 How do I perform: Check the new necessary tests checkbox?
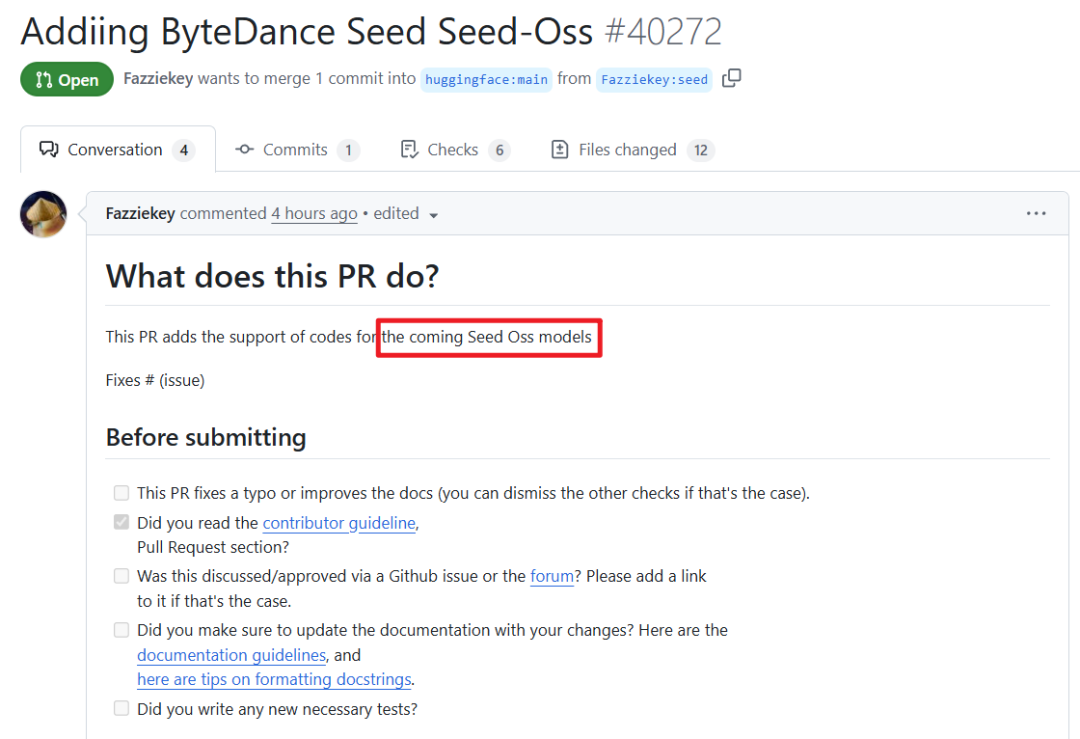pyautogui.click(x=121, y=709)
